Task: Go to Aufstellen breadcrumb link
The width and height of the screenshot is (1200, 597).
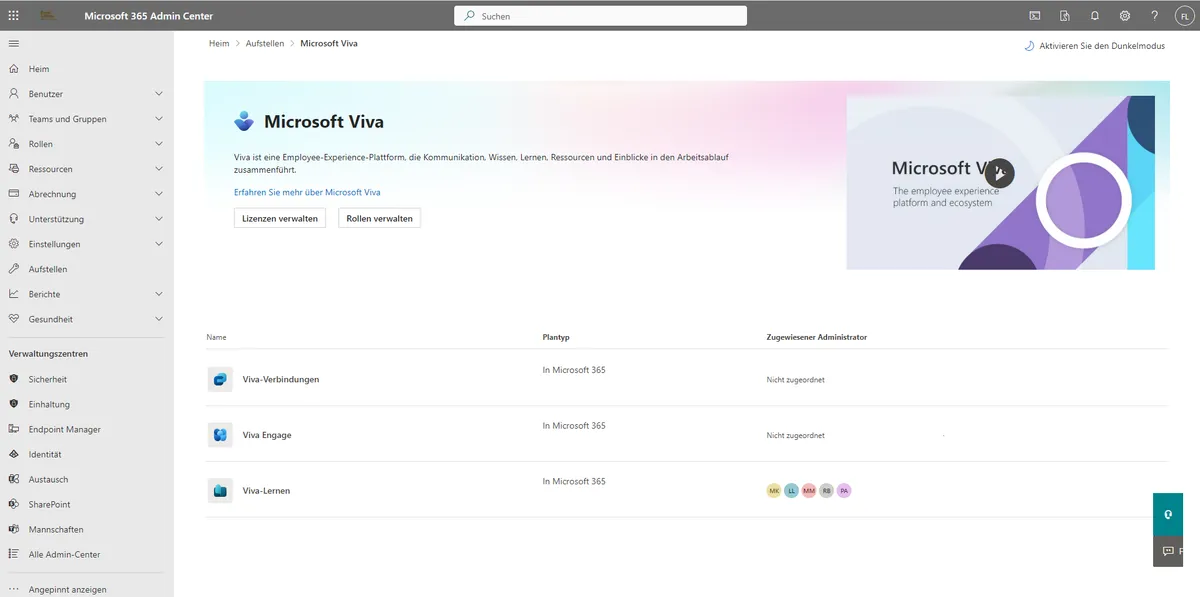Action: pyautogui.click(x=266, y=44)
